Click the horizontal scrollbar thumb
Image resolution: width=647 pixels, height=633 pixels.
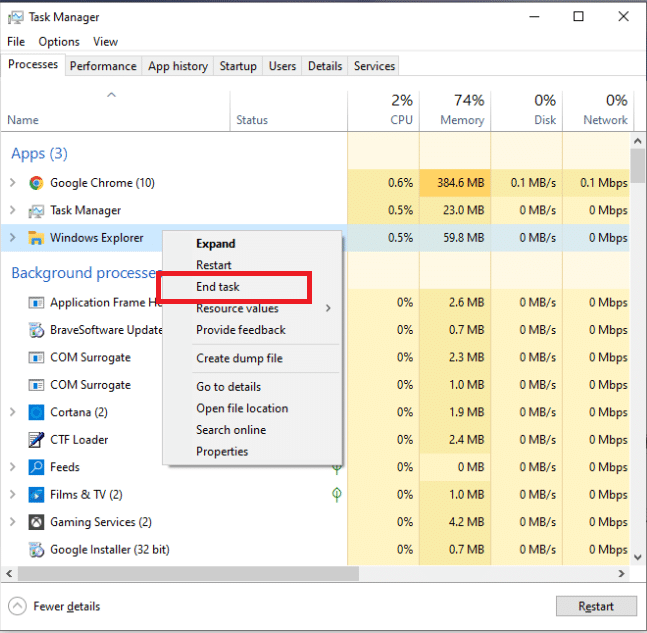point(188,574)
